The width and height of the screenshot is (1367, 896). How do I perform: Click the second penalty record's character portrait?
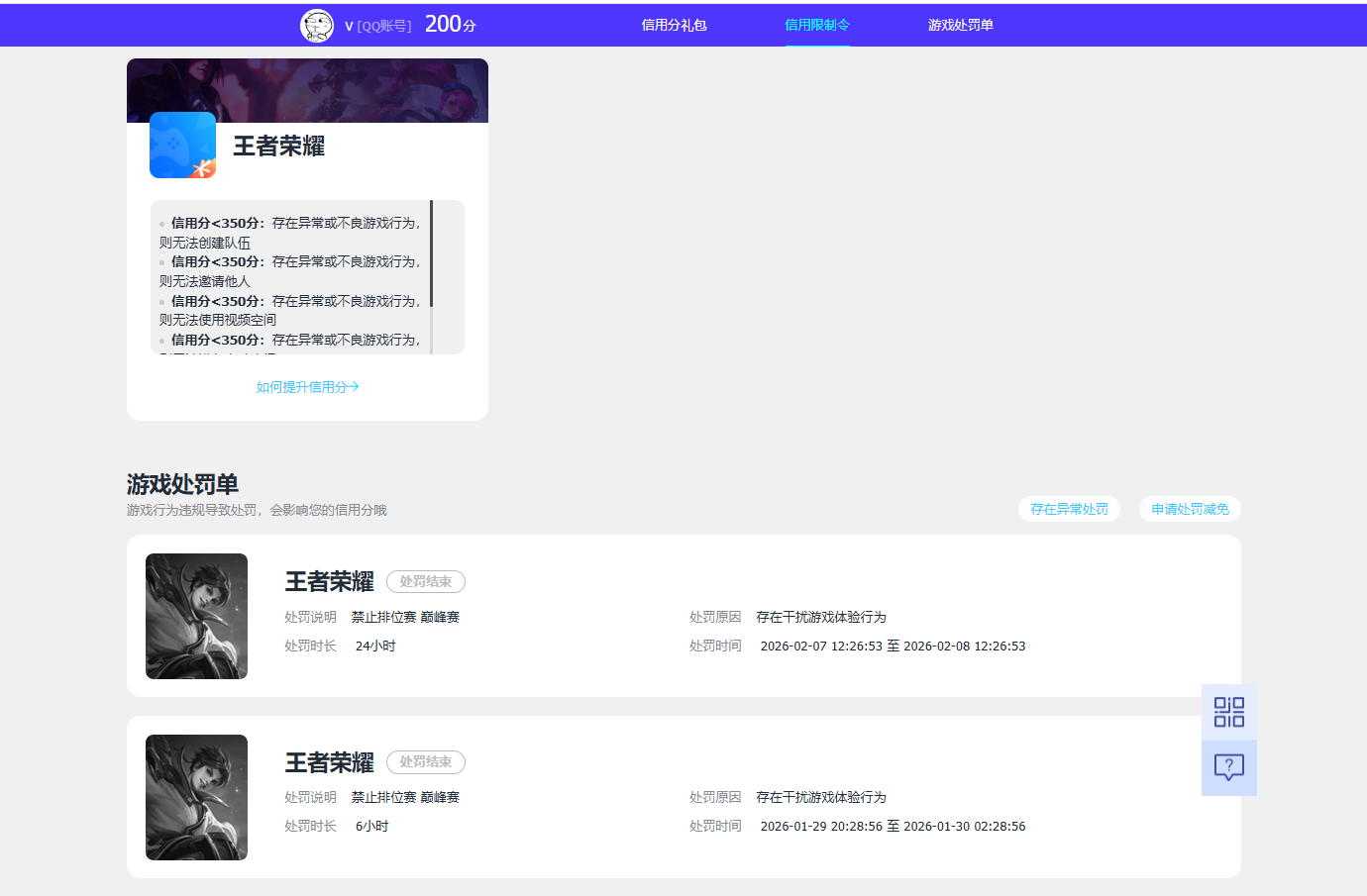(196, 798)
